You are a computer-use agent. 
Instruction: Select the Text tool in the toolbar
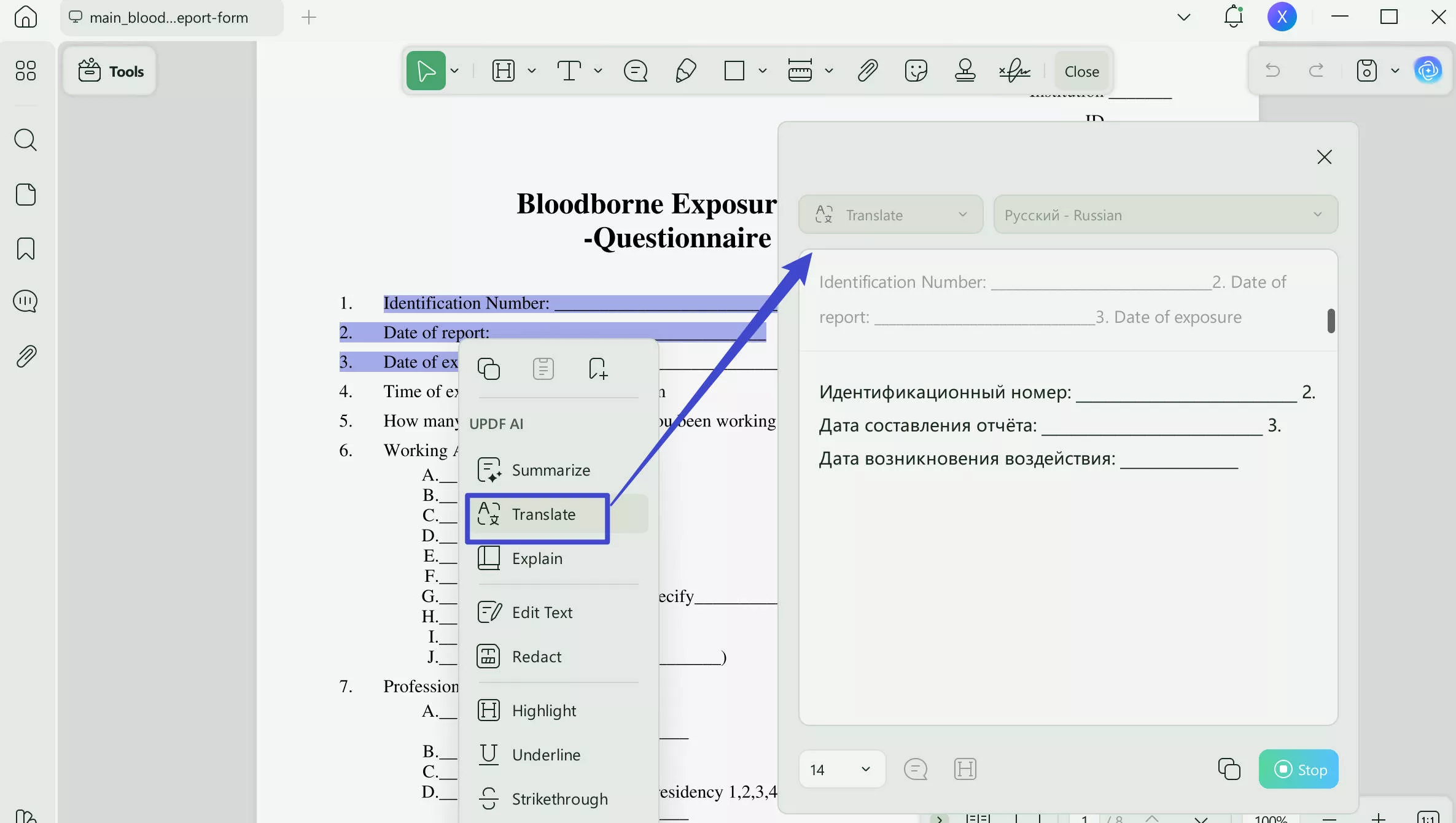point(570,71)
